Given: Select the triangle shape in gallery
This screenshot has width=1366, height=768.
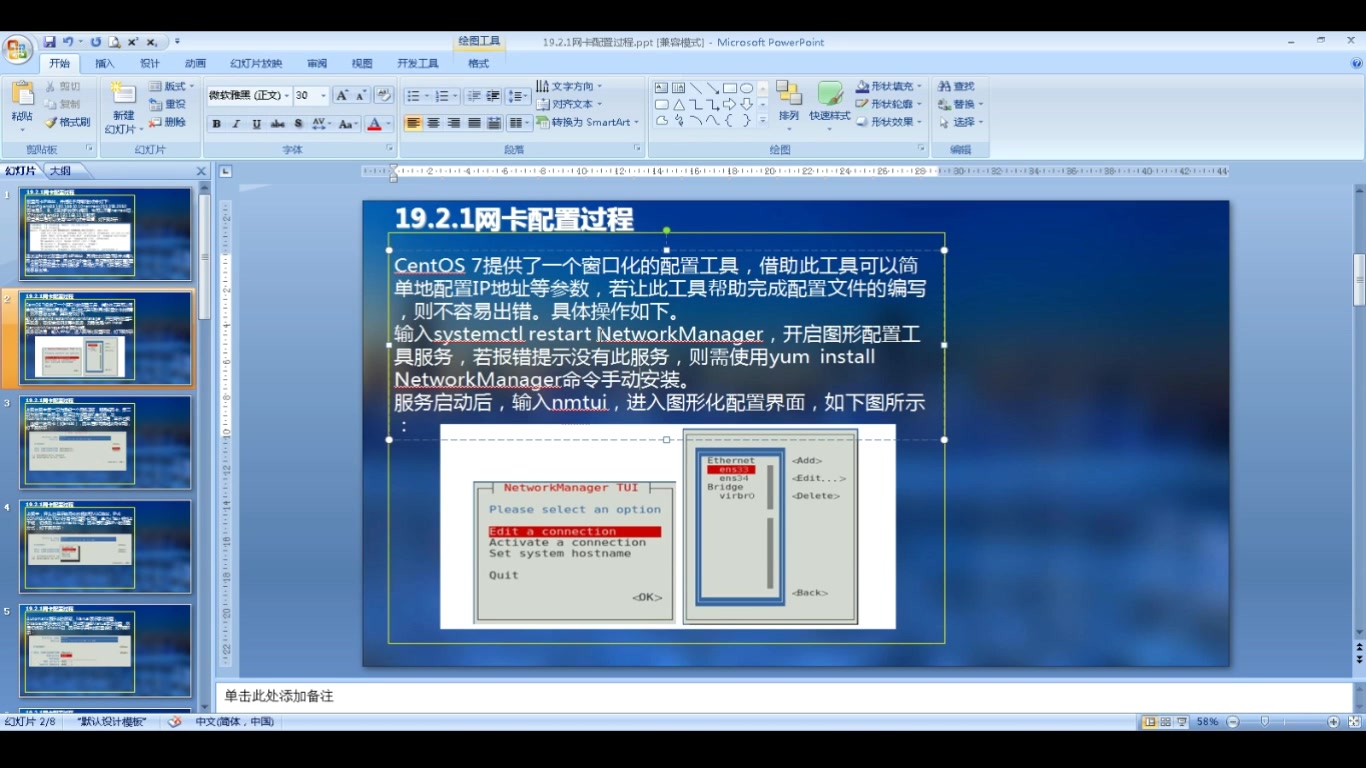Looking at the screenshot, I should [x=679, y=104].
